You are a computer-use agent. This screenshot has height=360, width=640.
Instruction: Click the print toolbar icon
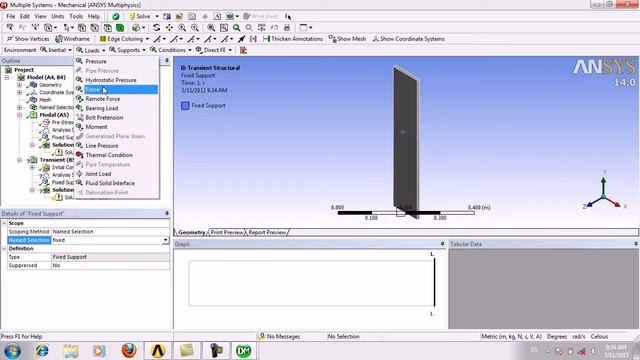(x=287, y=27)
